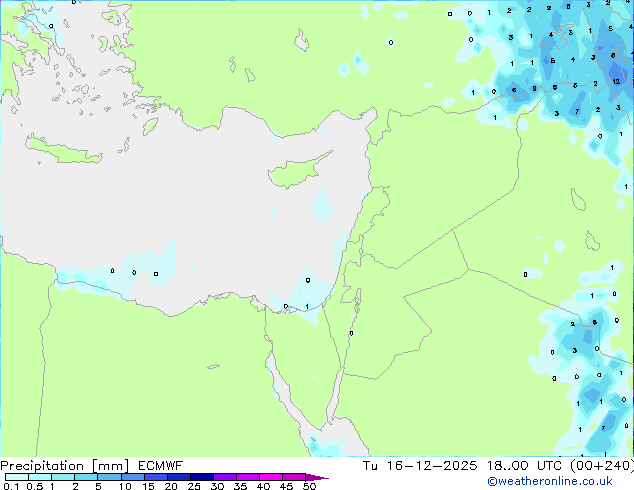Click the '0.5' legend scale label
The width and height of the screenshot is (634, 490).
(34, 486)
